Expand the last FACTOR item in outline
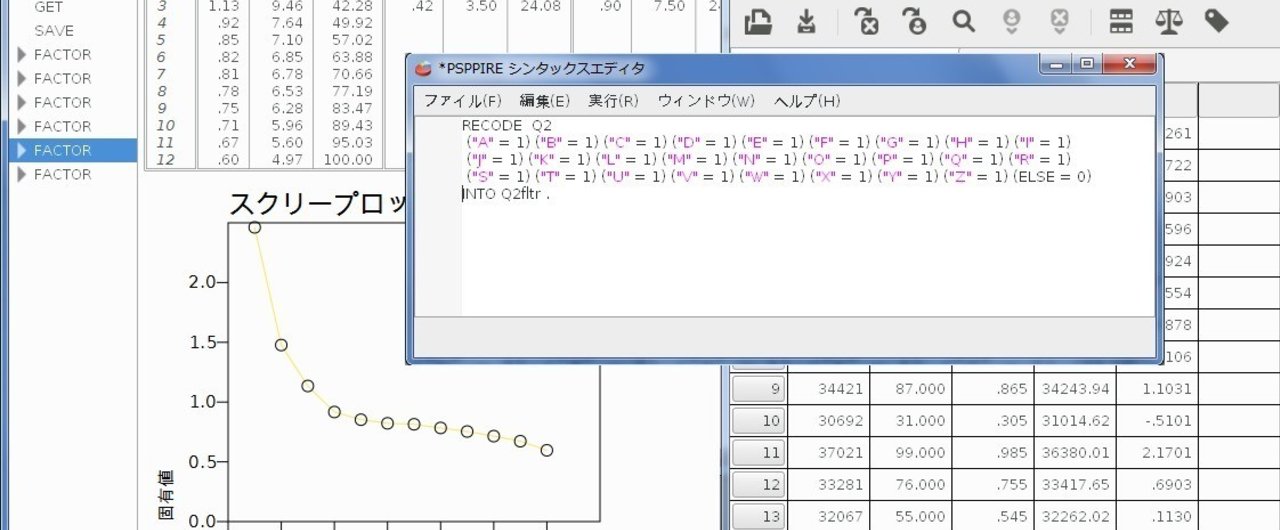The height and width of the screenshot is (530, 1280). click(x=21, y=174)
